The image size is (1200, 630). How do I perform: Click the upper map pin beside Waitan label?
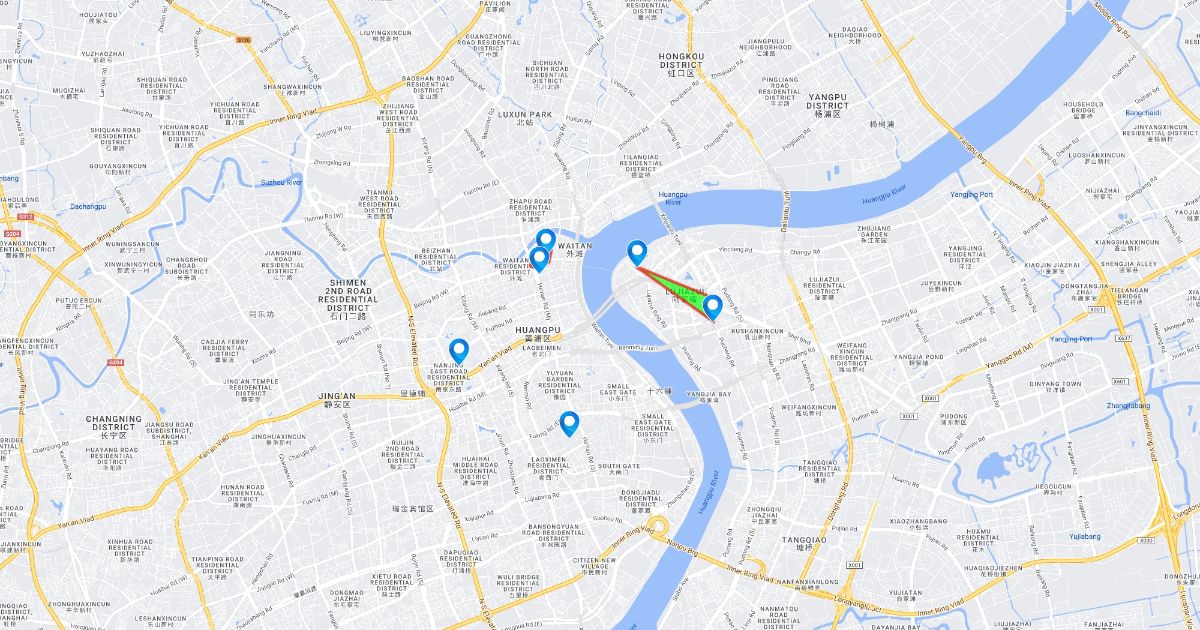point(546,241)
